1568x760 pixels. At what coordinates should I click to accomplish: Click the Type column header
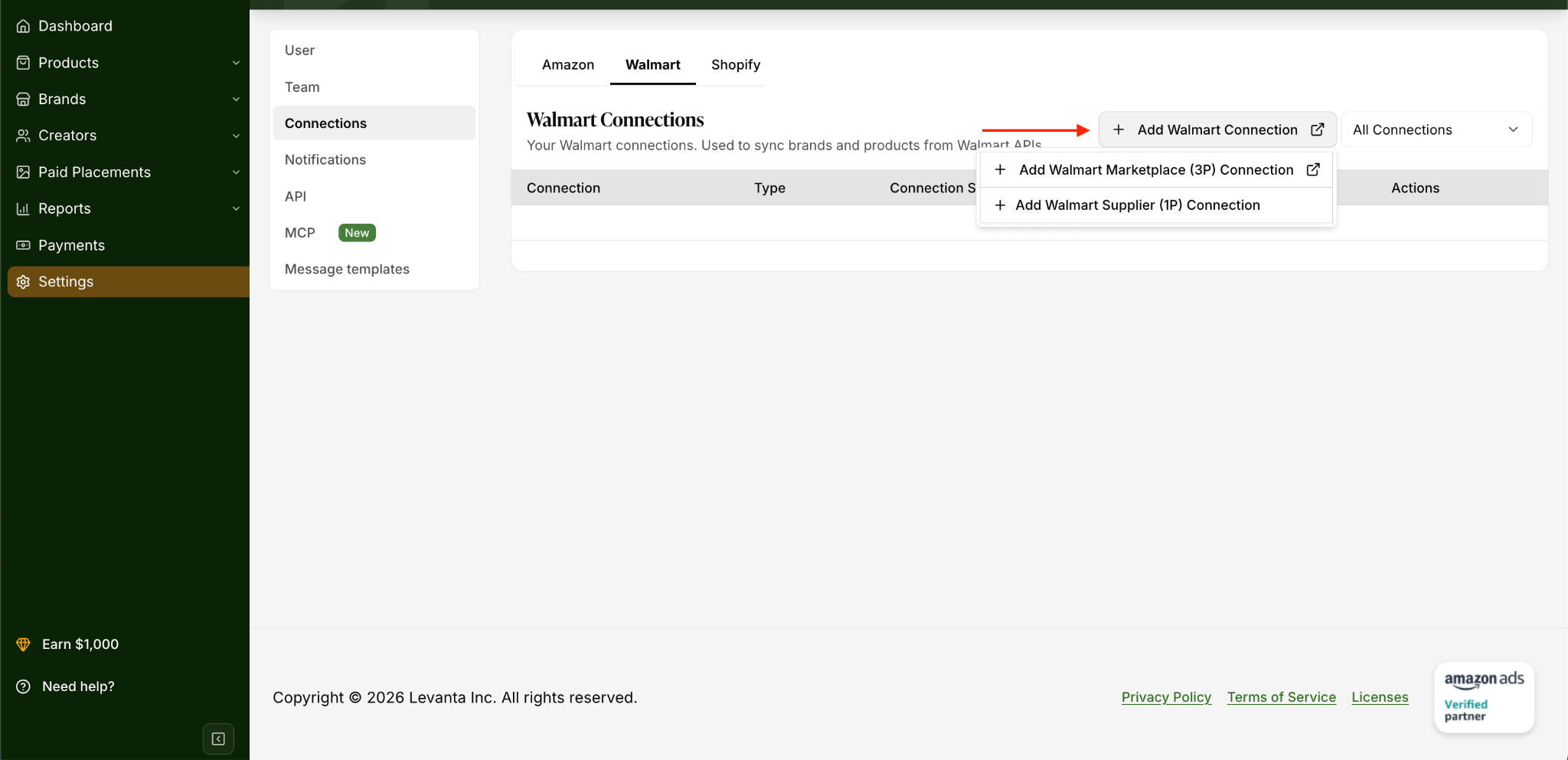pos(769,188)
